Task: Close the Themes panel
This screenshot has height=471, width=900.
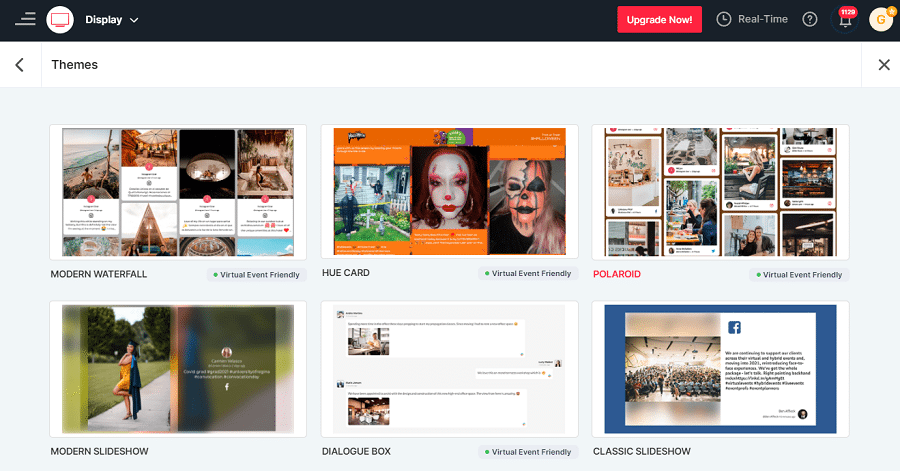Action: [x=883, y=65]
